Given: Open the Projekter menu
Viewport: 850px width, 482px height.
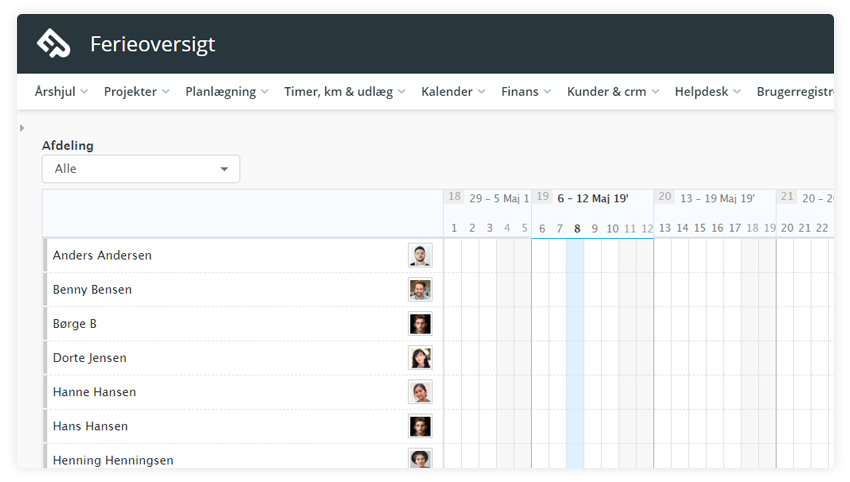Looking at the screenshot, I should [137, 92].
